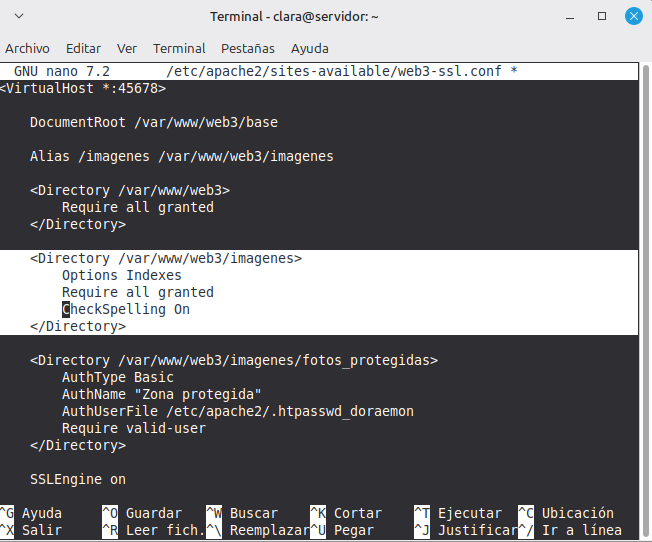The width and height of the screenshot is (652, 542).
Task: Open the Ayuda menu
Action: coord(310,48)
